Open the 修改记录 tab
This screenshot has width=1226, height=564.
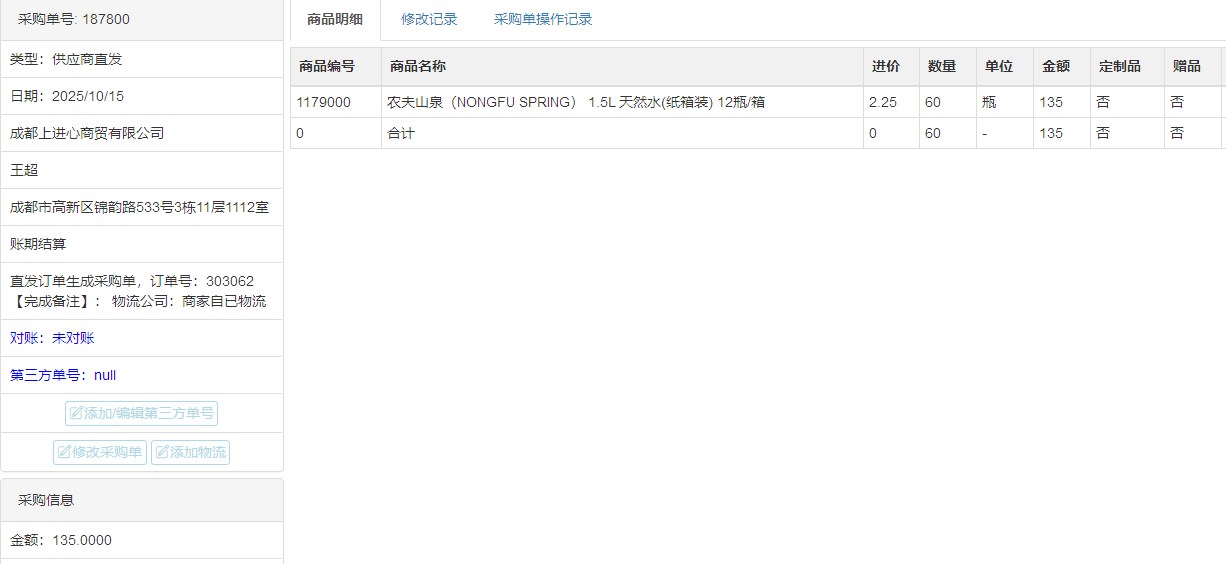point(429,19)
